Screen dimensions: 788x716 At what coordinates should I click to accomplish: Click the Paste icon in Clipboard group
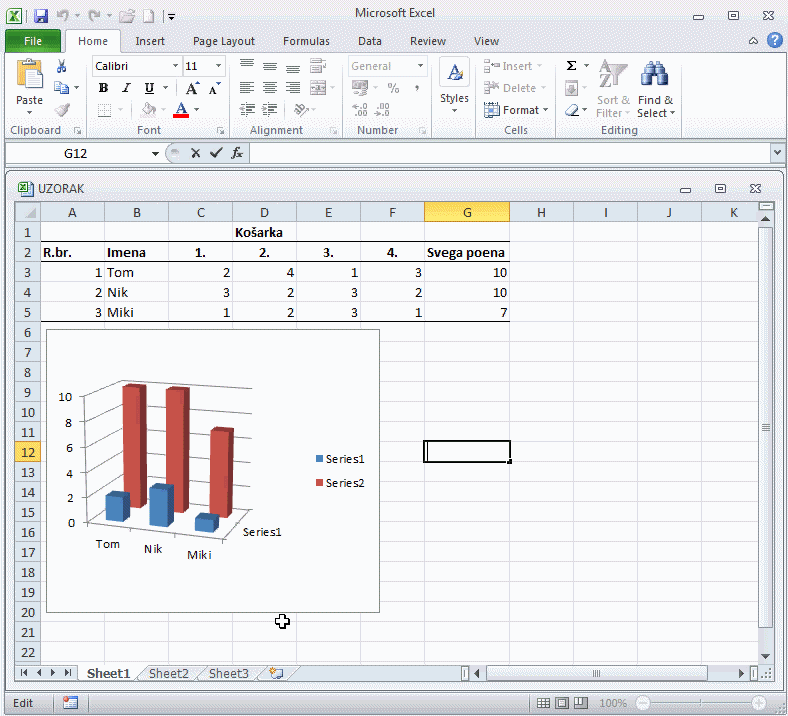click(30, 77)
